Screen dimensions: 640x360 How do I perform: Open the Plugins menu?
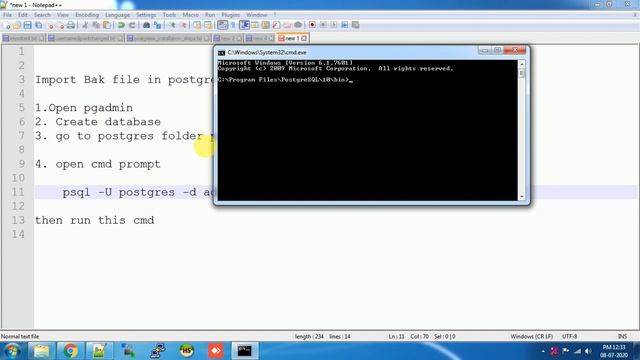pos(231,15)
